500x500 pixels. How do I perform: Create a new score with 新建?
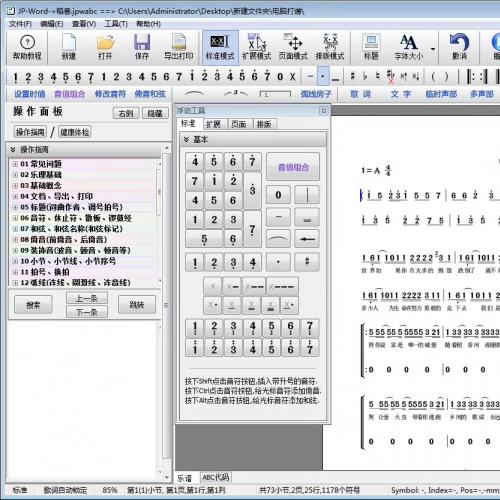point(69,48)
